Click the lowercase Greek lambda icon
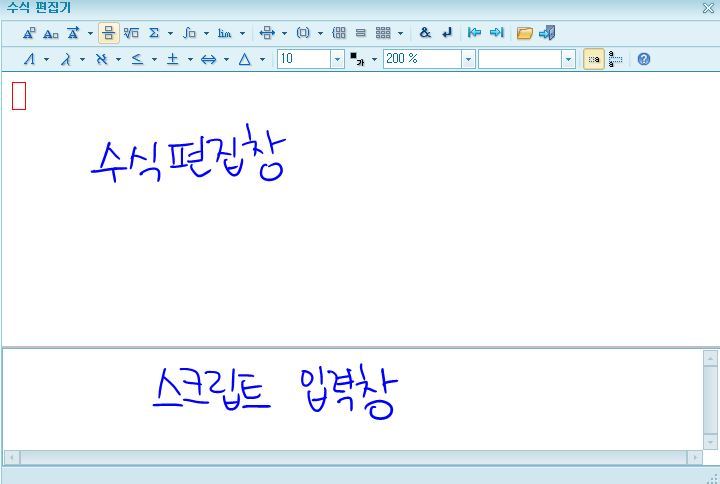Image resolution: width=720 pixels, height=484 pixels. coord(66,59)
